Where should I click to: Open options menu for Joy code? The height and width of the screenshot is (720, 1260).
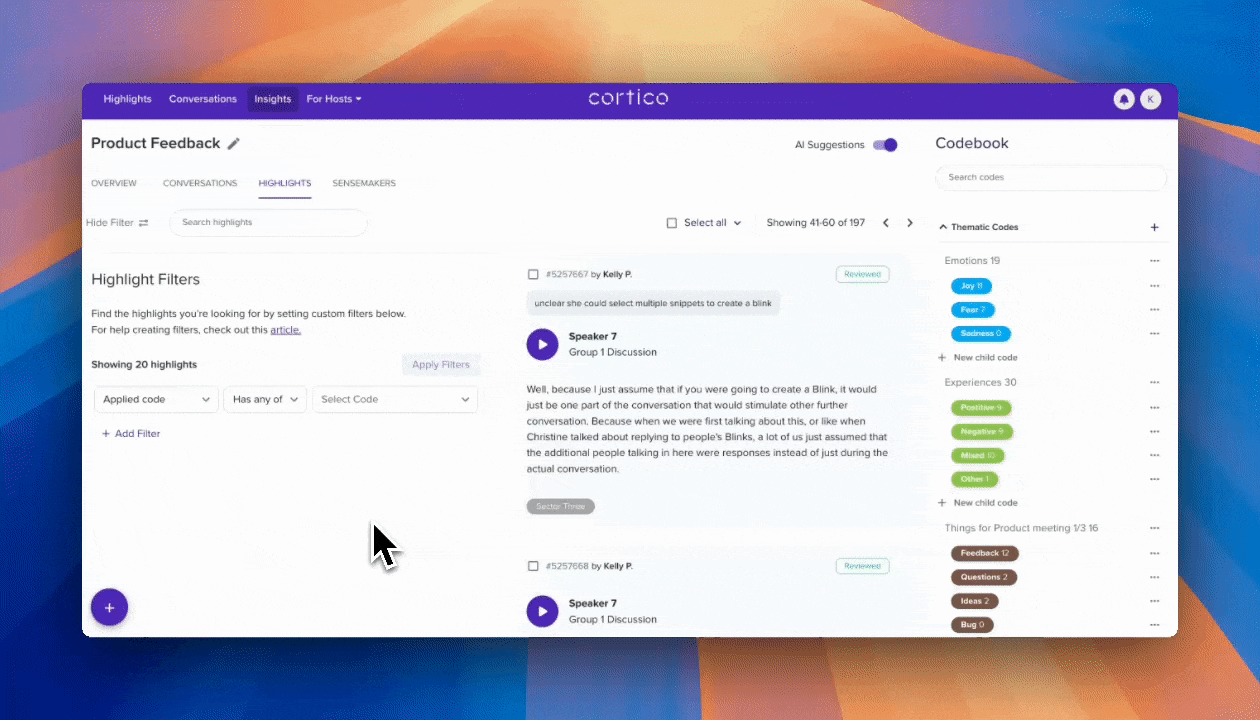point(1154,286)
